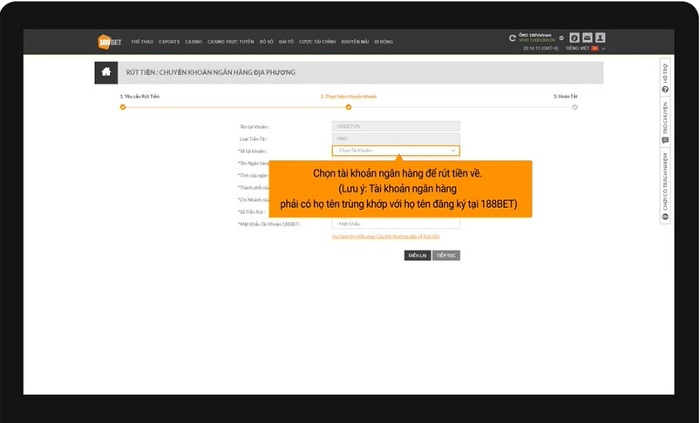Click the Mật Khẩu password field

396,224
